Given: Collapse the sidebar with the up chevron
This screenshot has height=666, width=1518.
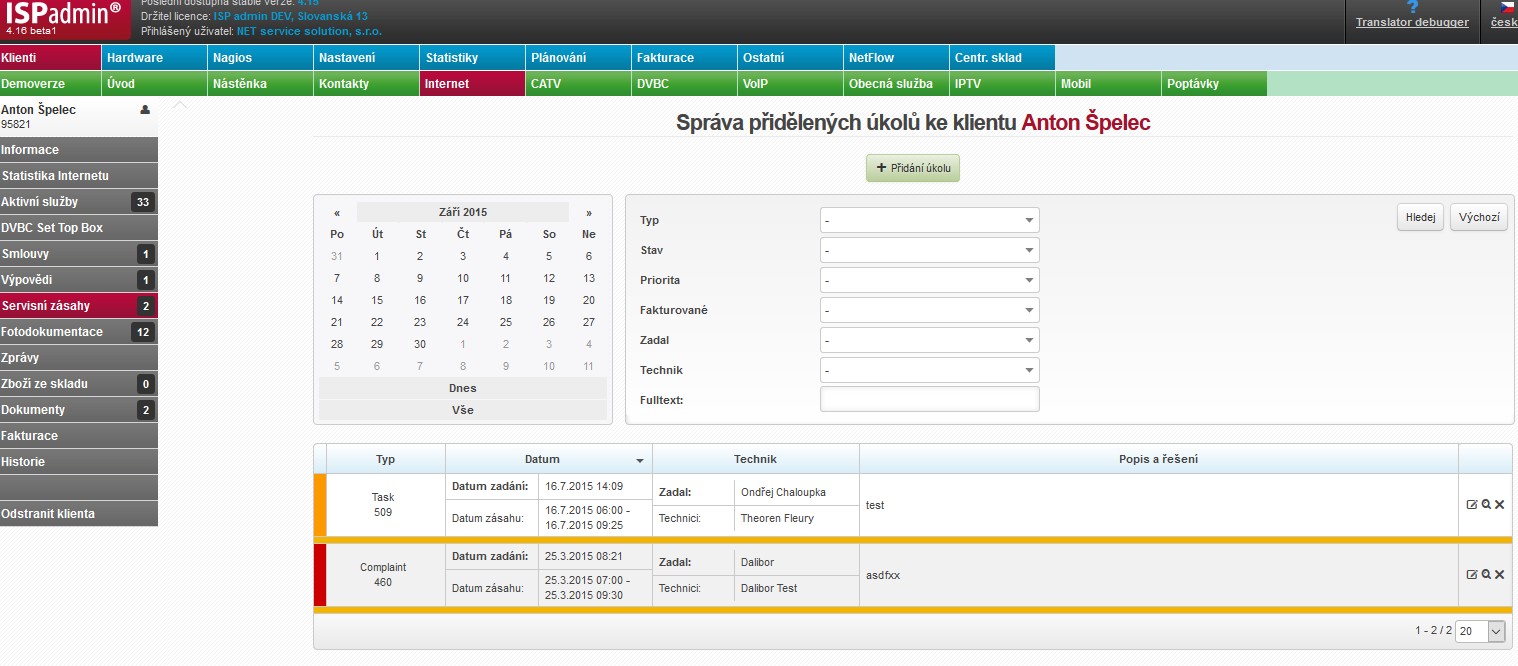Looking at the screenshot, I should 179,105.
